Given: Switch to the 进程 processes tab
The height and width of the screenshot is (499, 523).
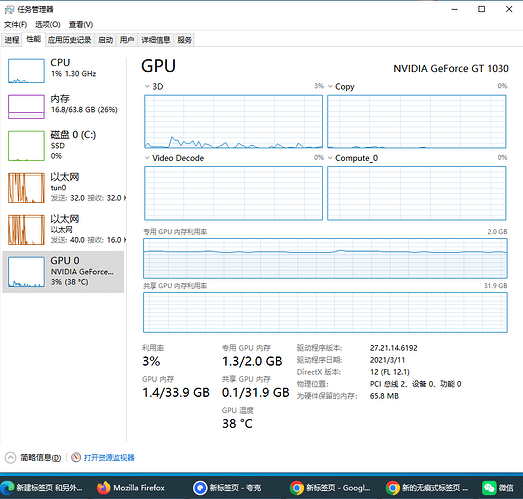Looking at the screenshot, I should point(12,40).
